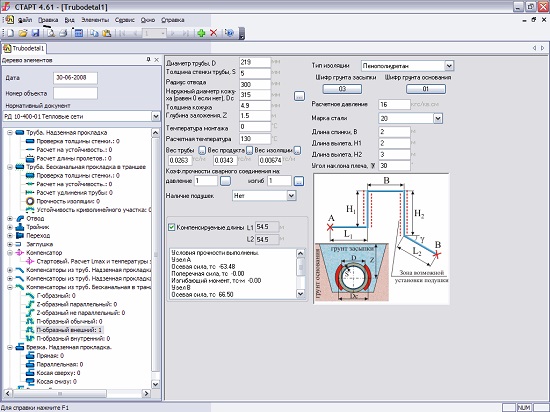Create a new document from the toolbar
Screen dimensions: 550x412
[11, 33]
